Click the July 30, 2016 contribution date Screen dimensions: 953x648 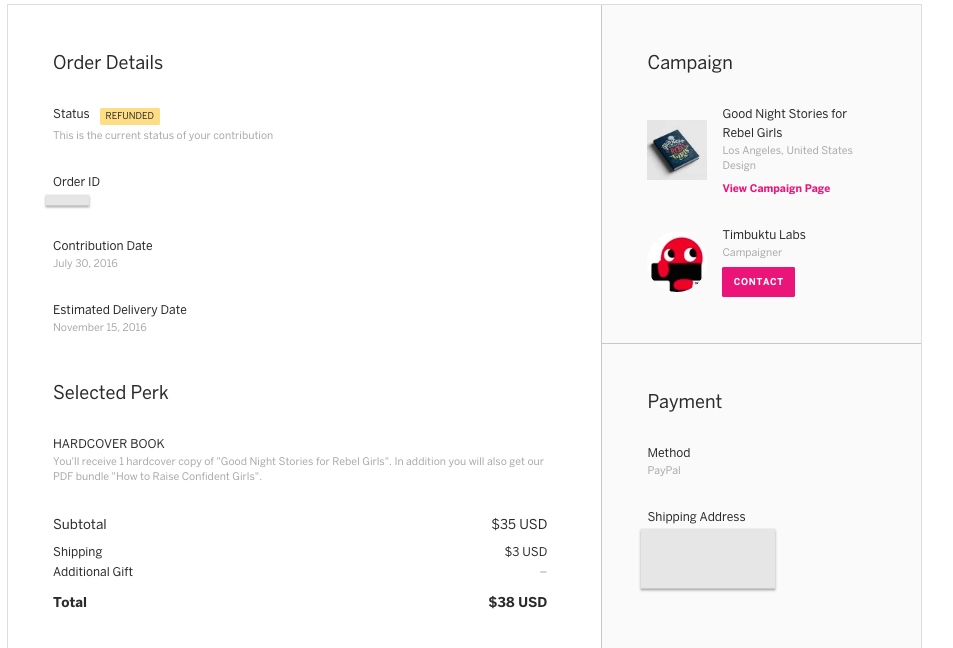click(x=85, y=263)
